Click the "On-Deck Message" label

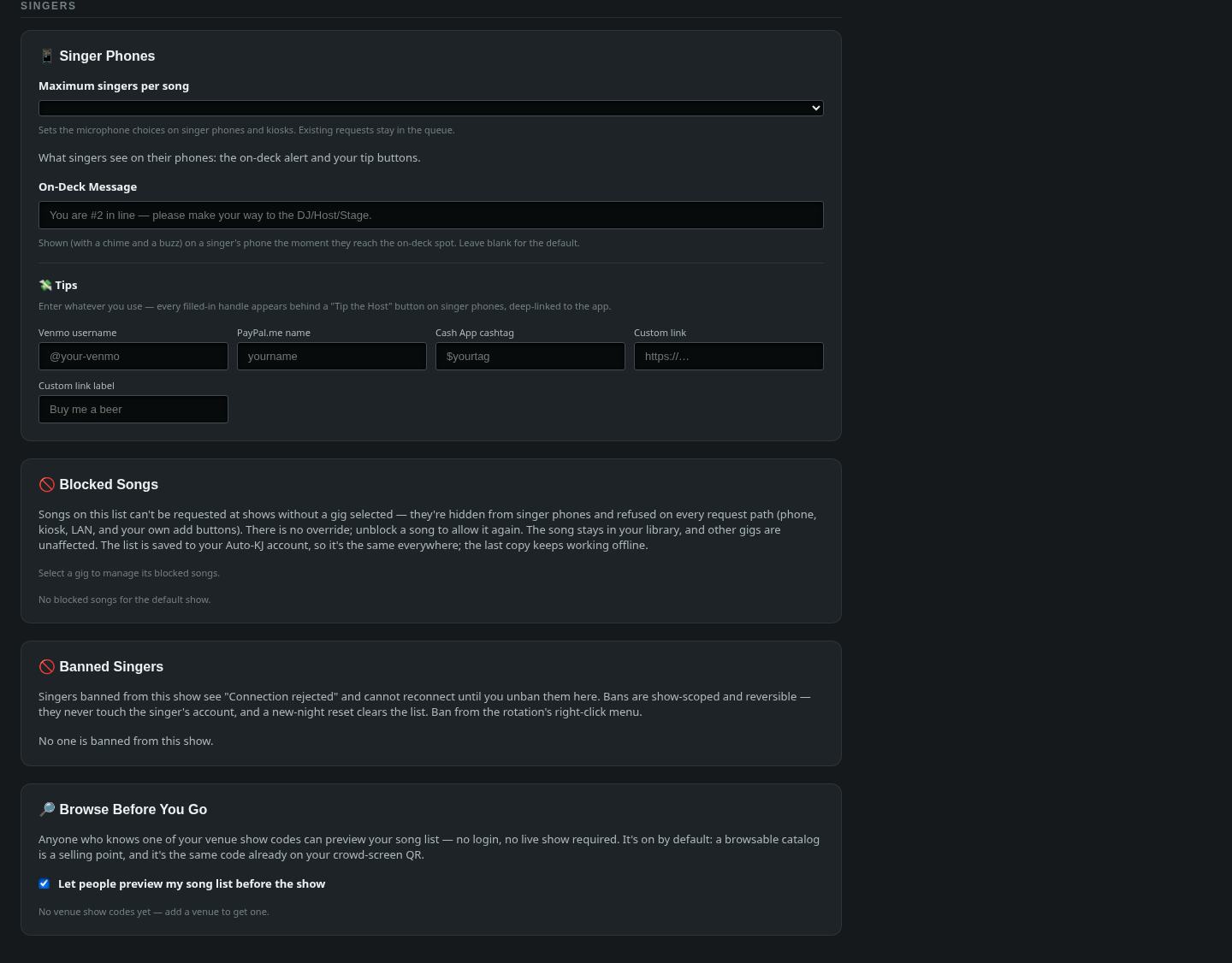(87, 186)
